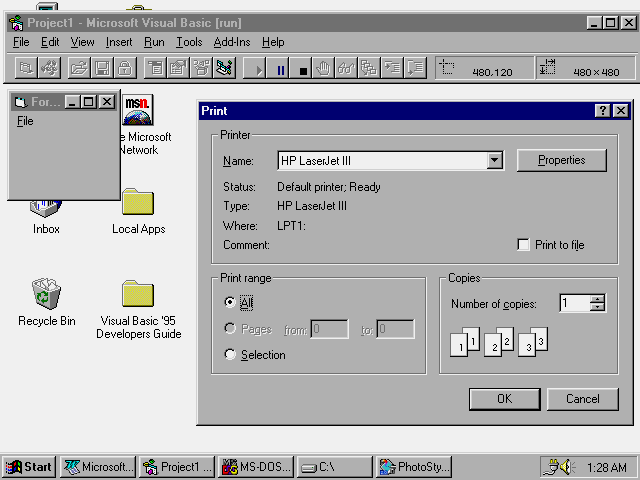Open the Tools menu
This screenshot has width=640, height=480.
[x=189, y=42]
